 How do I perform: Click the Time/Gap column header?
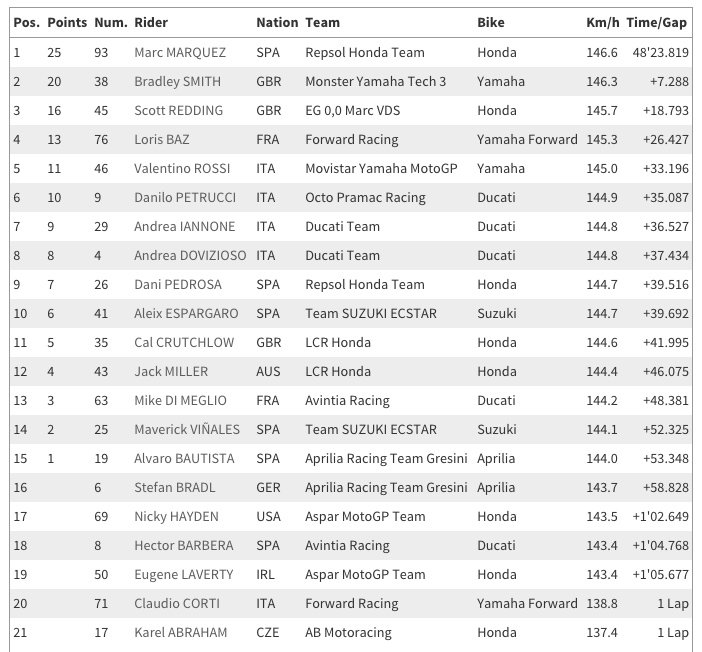(x=656, y=22)
